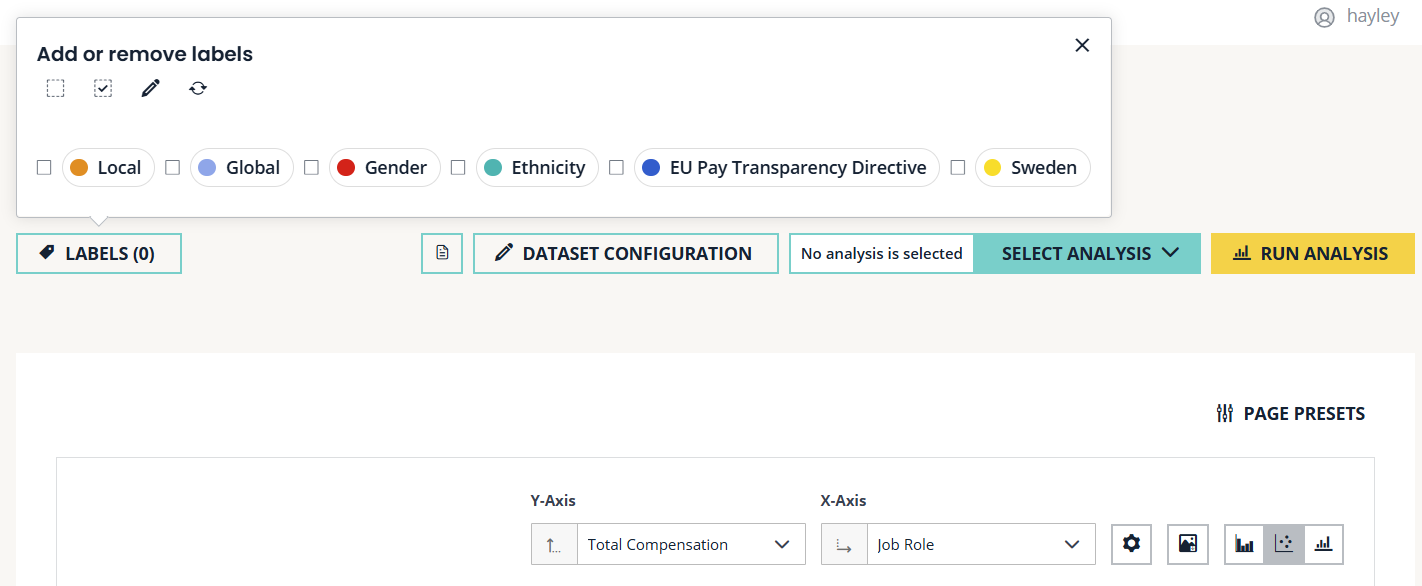Close the Add or remove labels popup
This screenshot has width=1422, height=586.
tap(1082, 45)
